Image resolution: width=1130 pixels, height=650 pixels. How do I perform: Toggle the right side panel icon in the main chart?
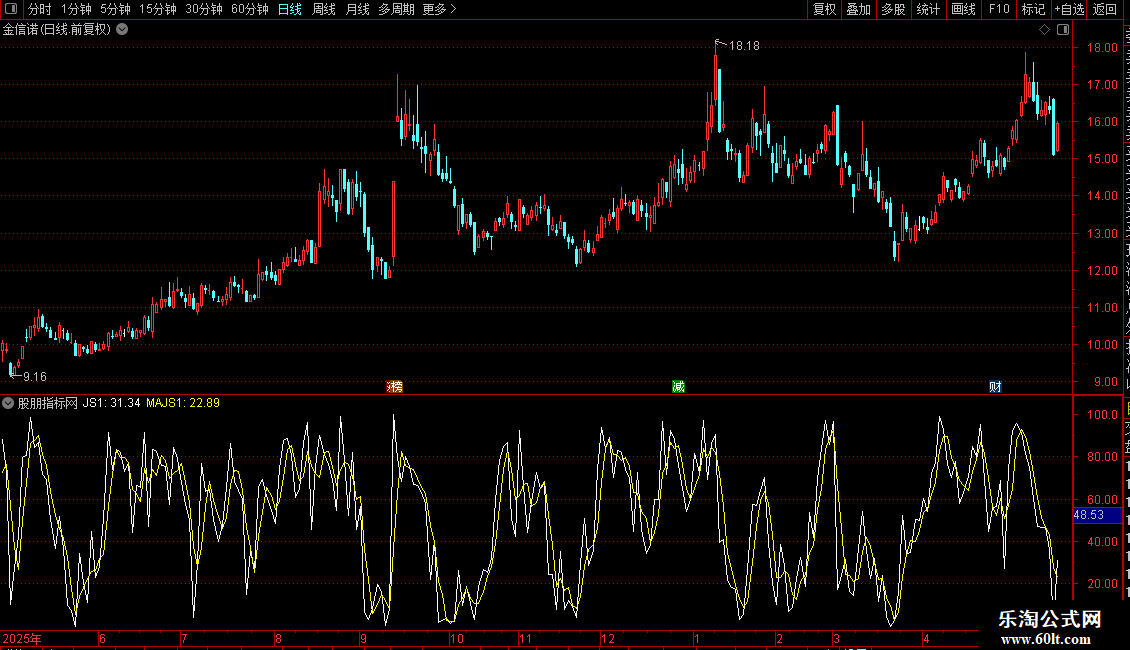(1063, 30)
